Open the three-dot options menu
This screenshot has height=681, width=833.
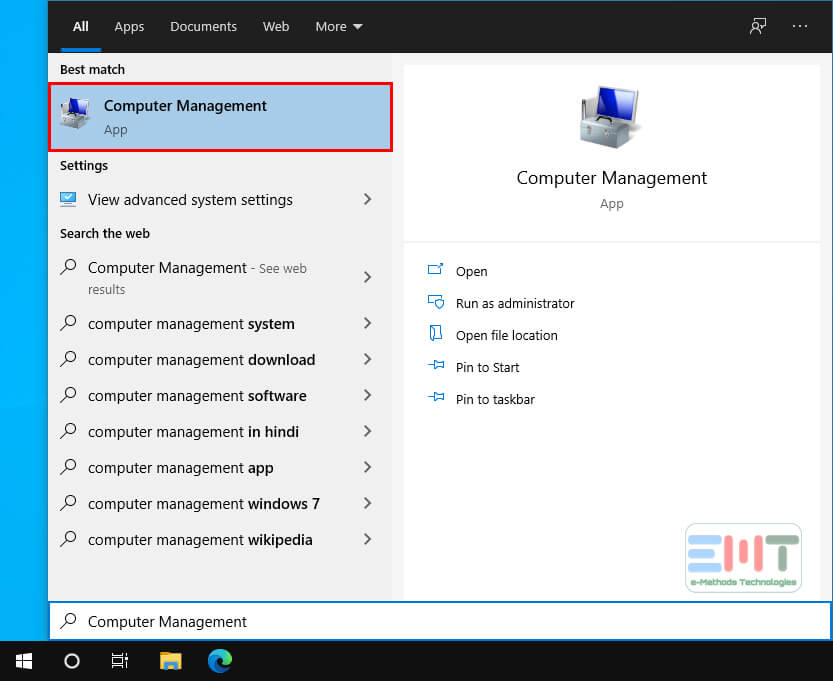tap(800, 26)
